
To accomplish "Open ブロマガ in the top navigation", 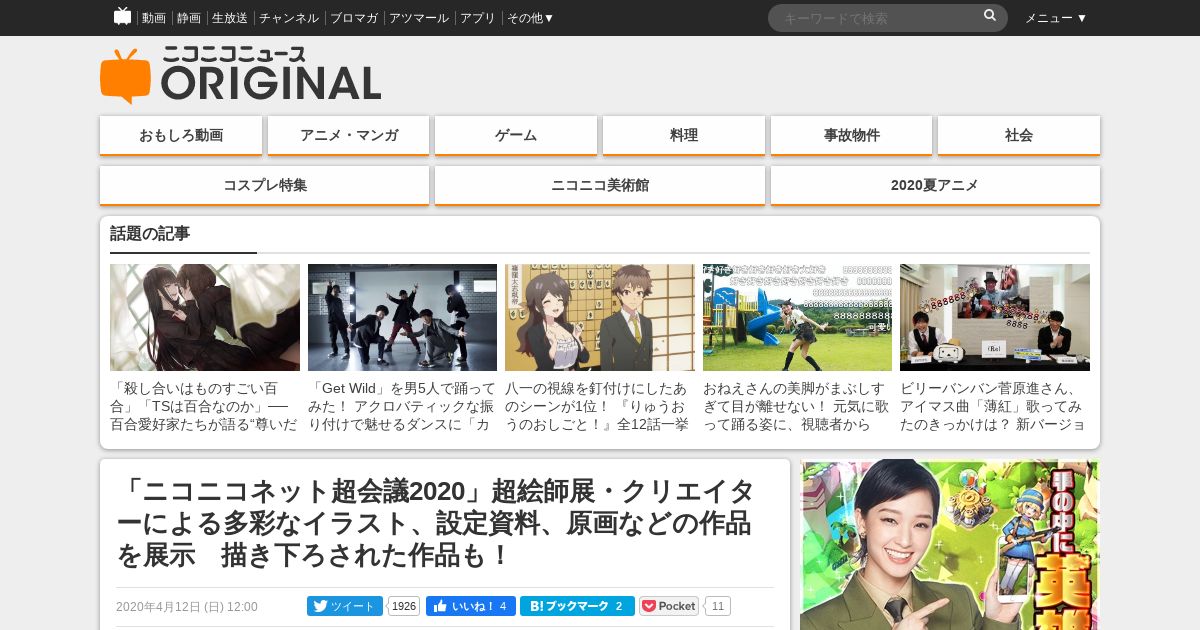I will point(354,18).
